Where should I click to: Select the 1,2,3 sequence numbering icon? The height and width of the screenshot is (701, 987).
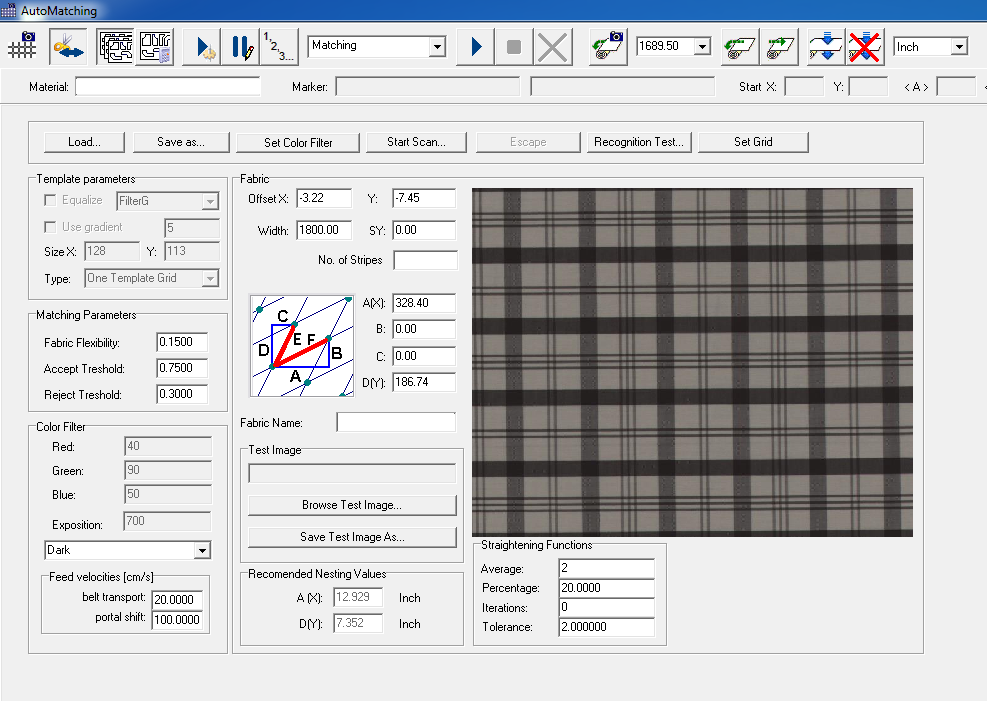[277, 46]
